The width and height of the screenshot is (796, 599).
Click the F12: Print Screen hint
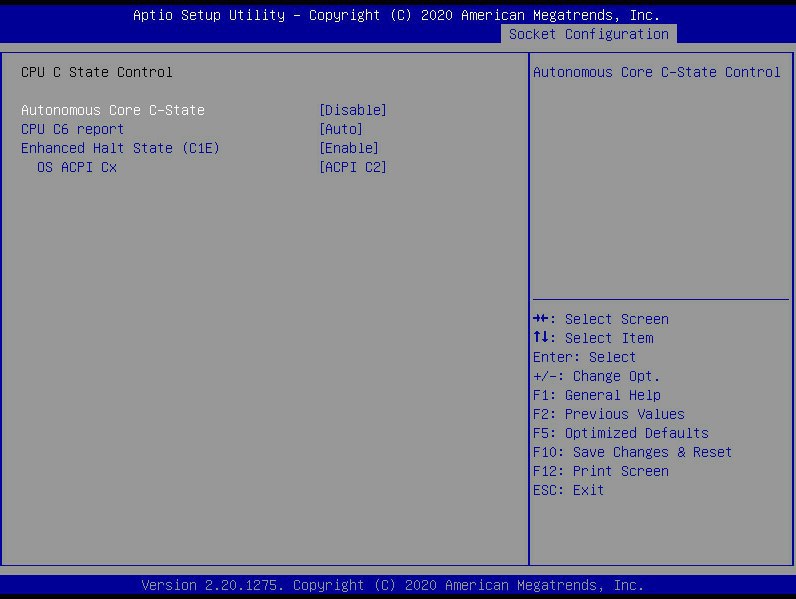pos(601,471)
